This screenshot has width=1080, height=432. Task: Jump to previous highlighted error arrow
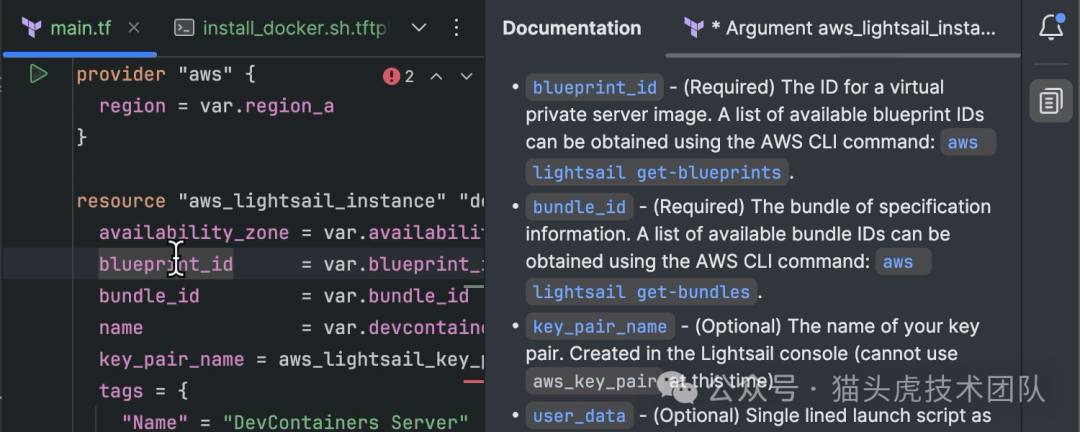[438, 76]
